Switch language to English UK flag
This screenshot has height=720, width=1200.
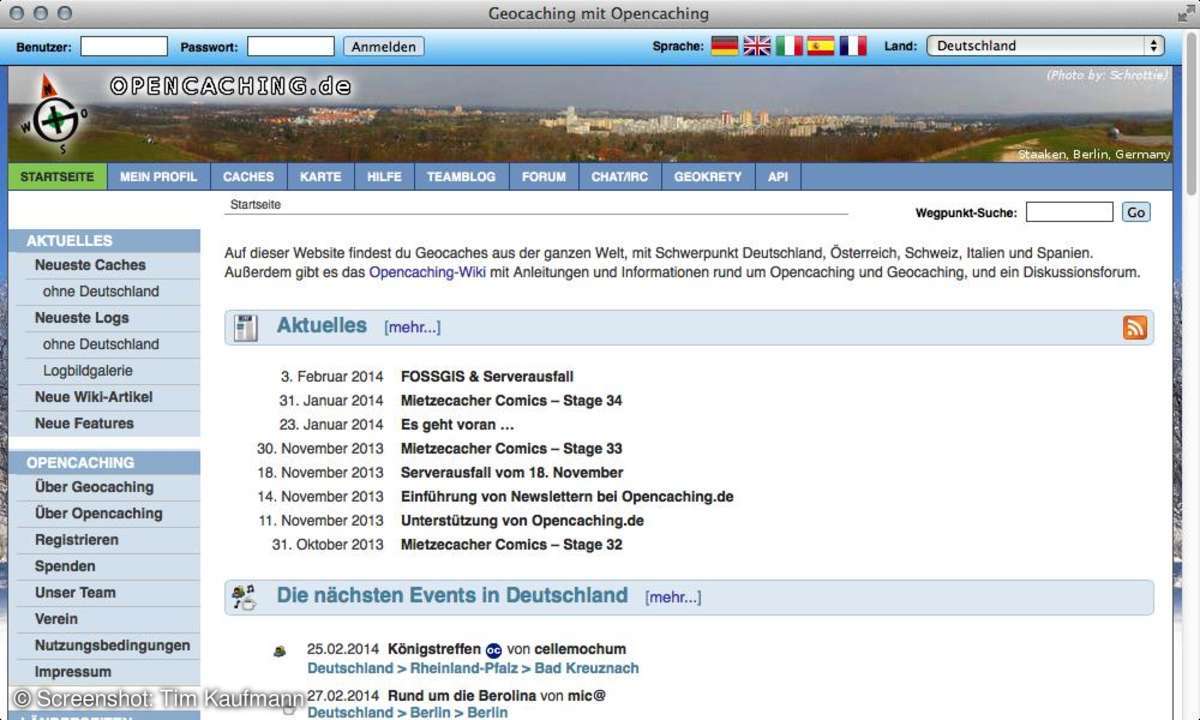point(757,46)
